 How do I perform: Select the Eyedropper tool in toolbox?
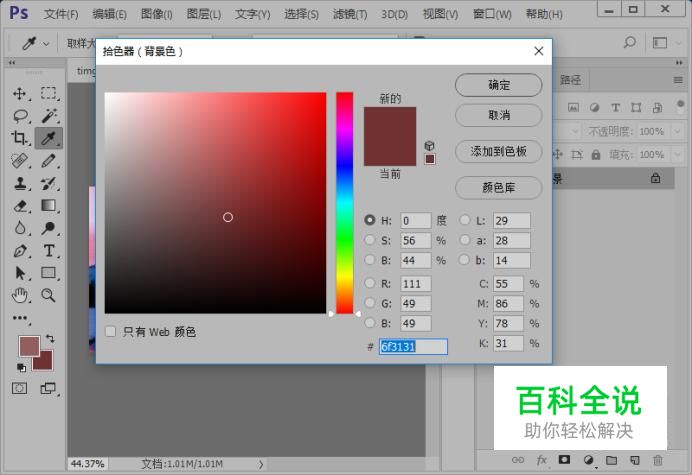coord(49,138)
